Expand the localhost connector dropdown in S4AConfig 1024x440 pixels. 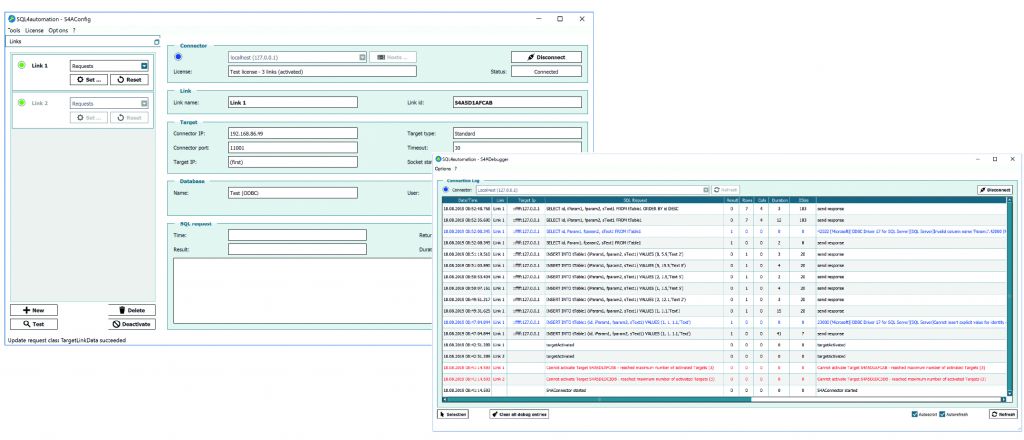click(362, 57)
